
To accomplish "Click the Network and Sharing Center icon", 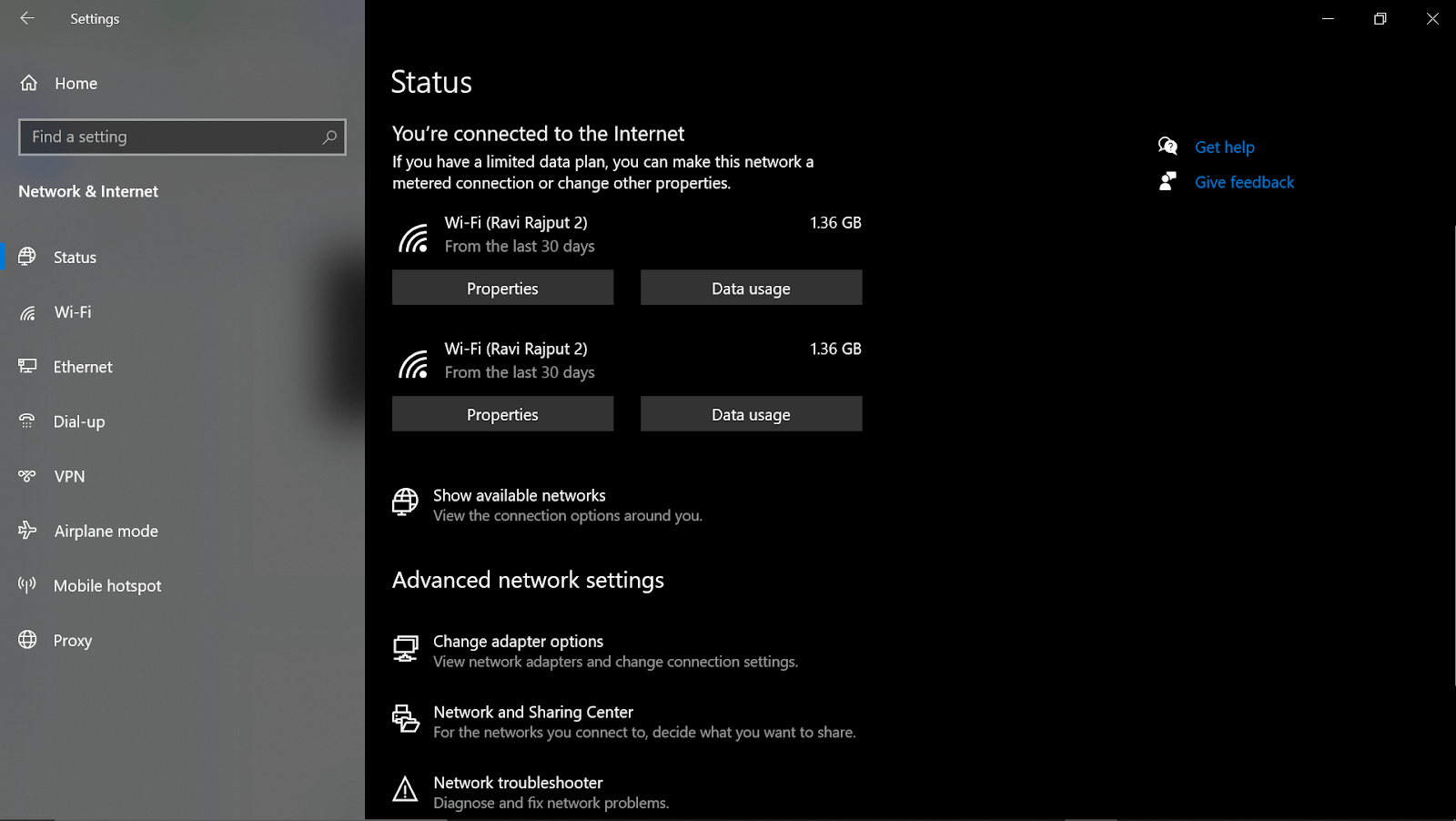I will (405, 719).
